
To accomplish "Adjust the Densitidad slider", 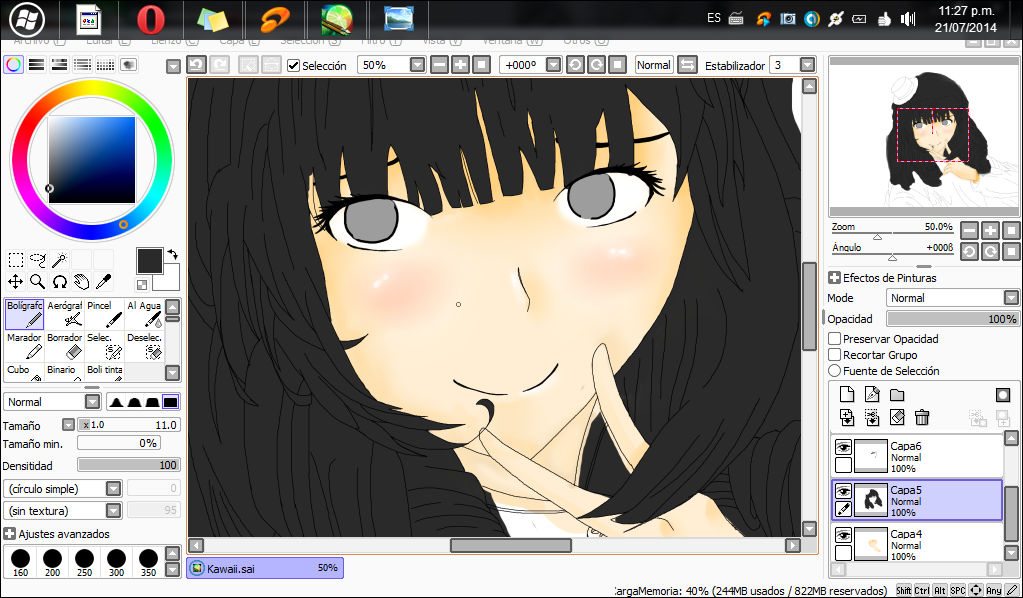I will click(x=129, y=465).
